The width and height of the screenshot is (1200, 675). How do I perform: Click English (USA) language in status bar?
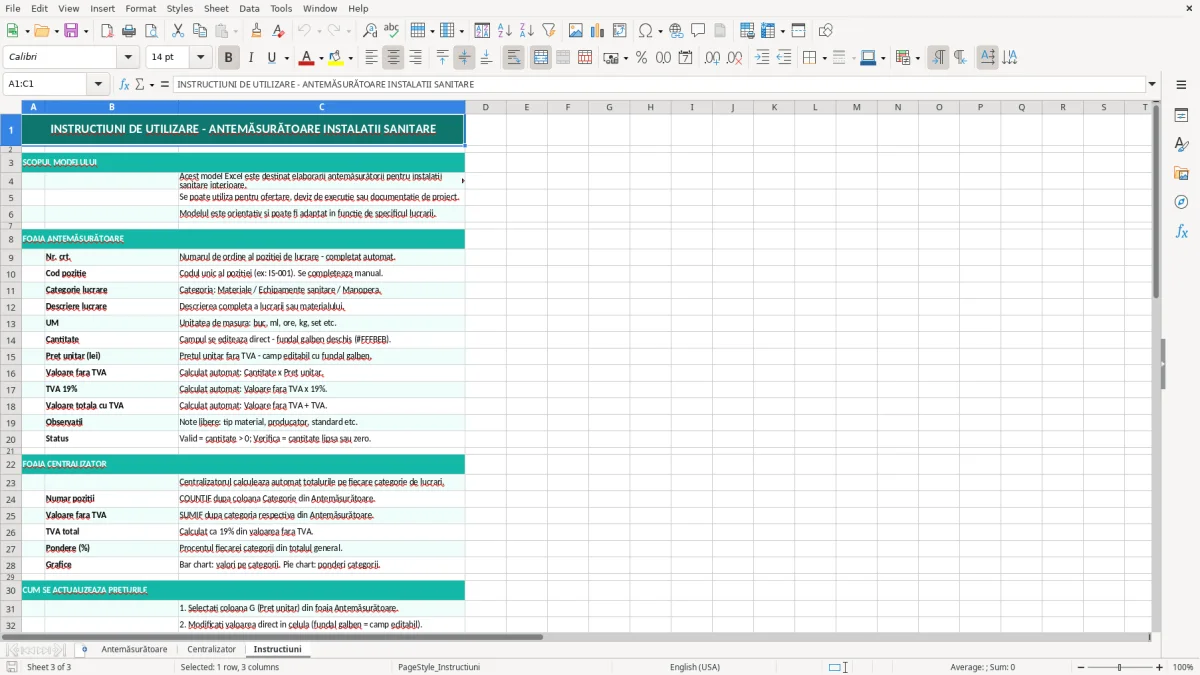694,667
